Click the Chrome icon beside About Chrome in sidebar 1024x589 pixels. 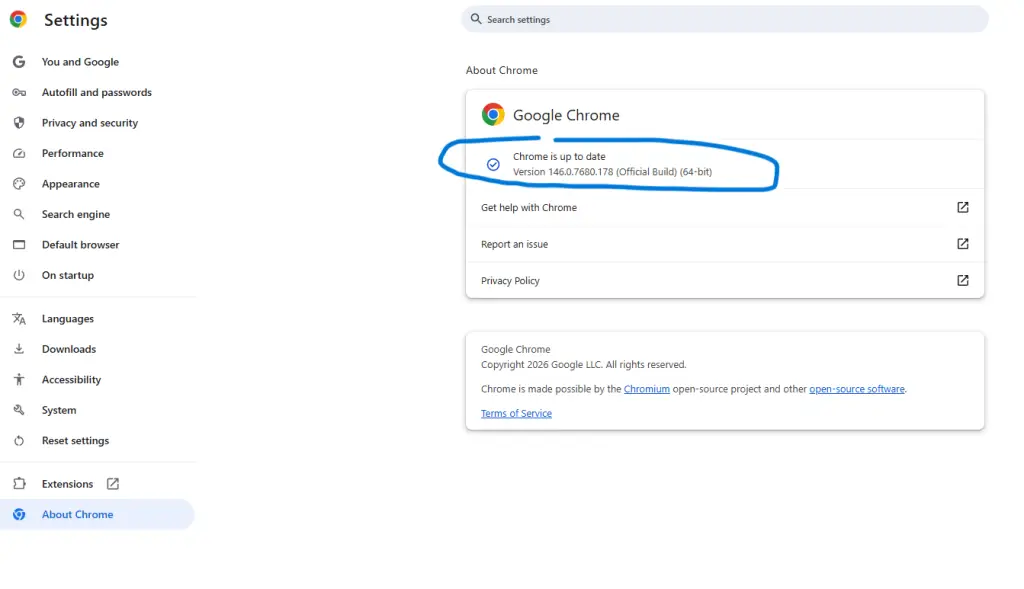(19, 515)
